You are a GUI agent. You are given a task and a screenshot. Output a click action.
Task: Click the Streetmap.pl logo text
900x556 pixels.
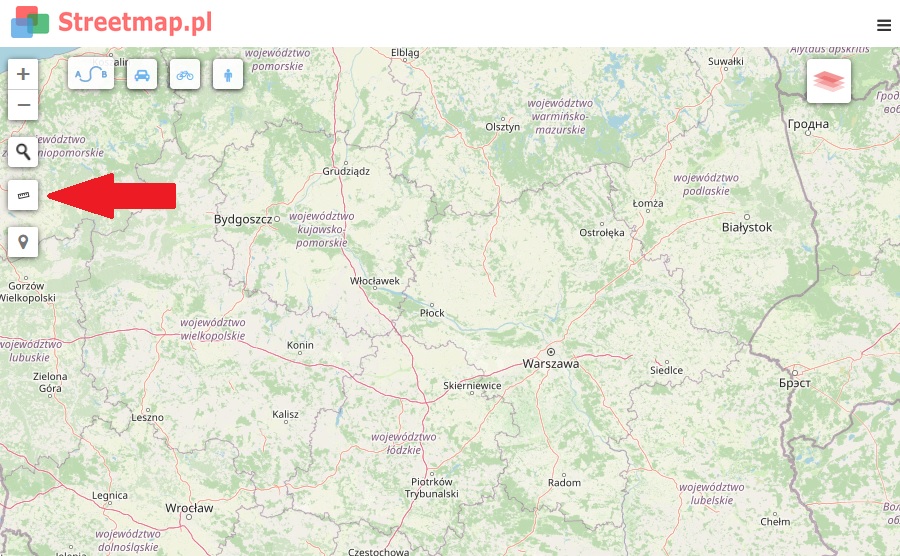tap(135, 22)
